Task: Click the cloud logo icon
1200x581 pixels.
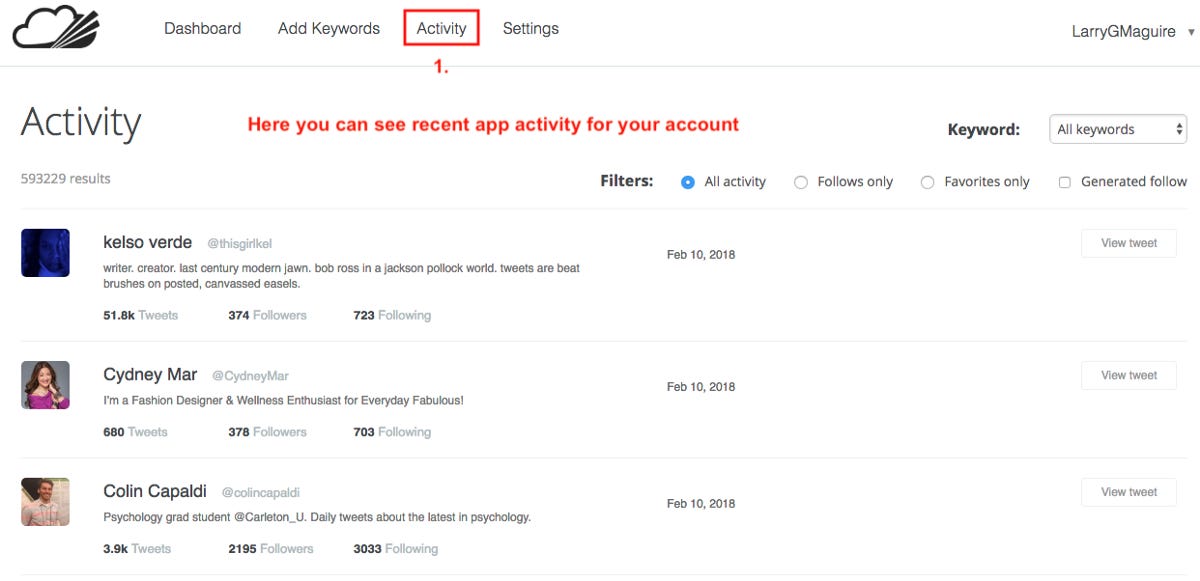Action: [57, 27]
